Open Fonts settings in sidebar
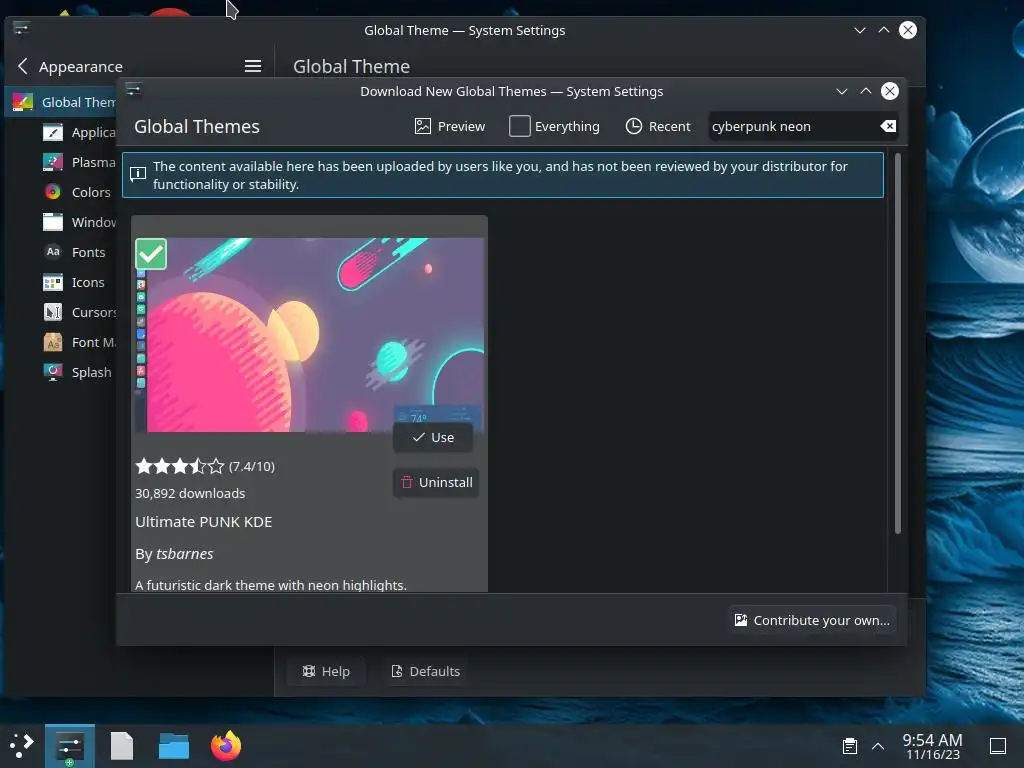The image size is (1024, 768). tap(77, 252)
